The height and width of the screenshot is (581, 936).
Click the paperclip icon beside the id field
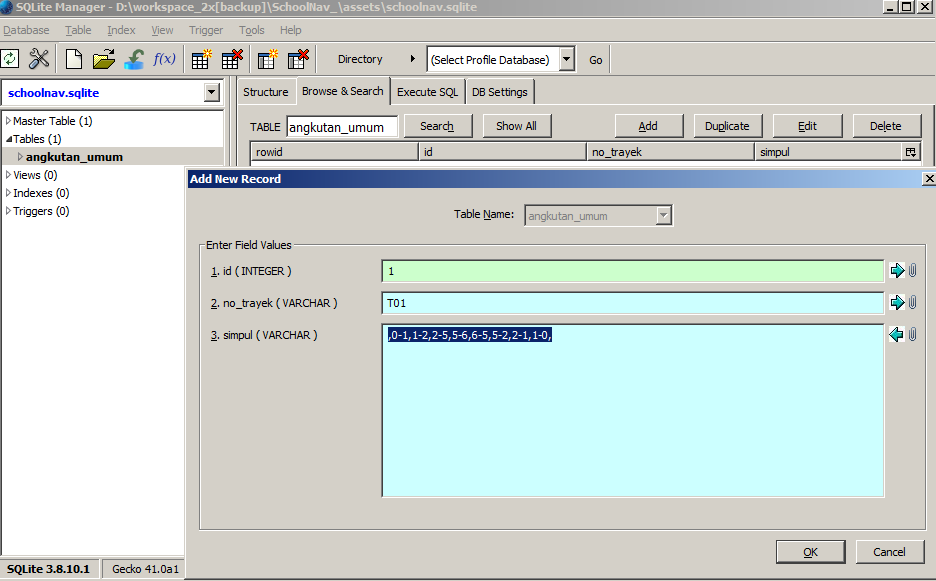tap(913, 271)
